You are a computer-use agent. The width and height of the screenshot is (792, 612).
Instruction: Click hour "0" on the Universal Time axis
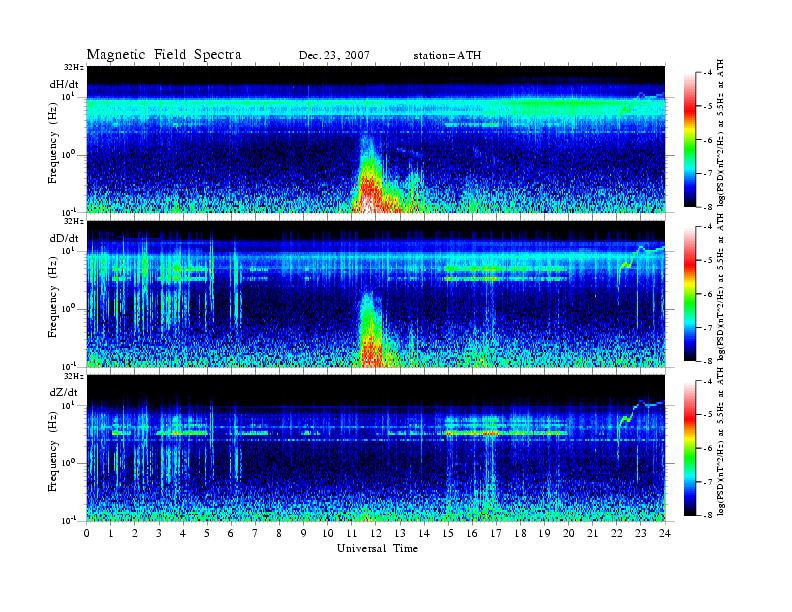pos(87,533)
